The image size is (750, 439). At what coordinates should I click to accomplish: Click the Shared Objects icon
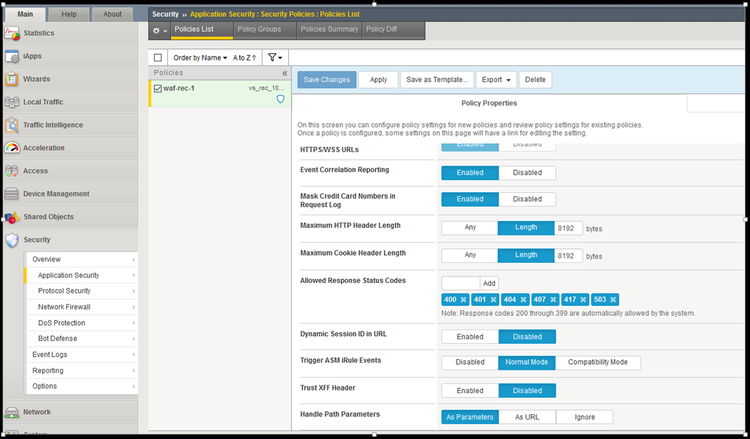[x=12, y=217]
